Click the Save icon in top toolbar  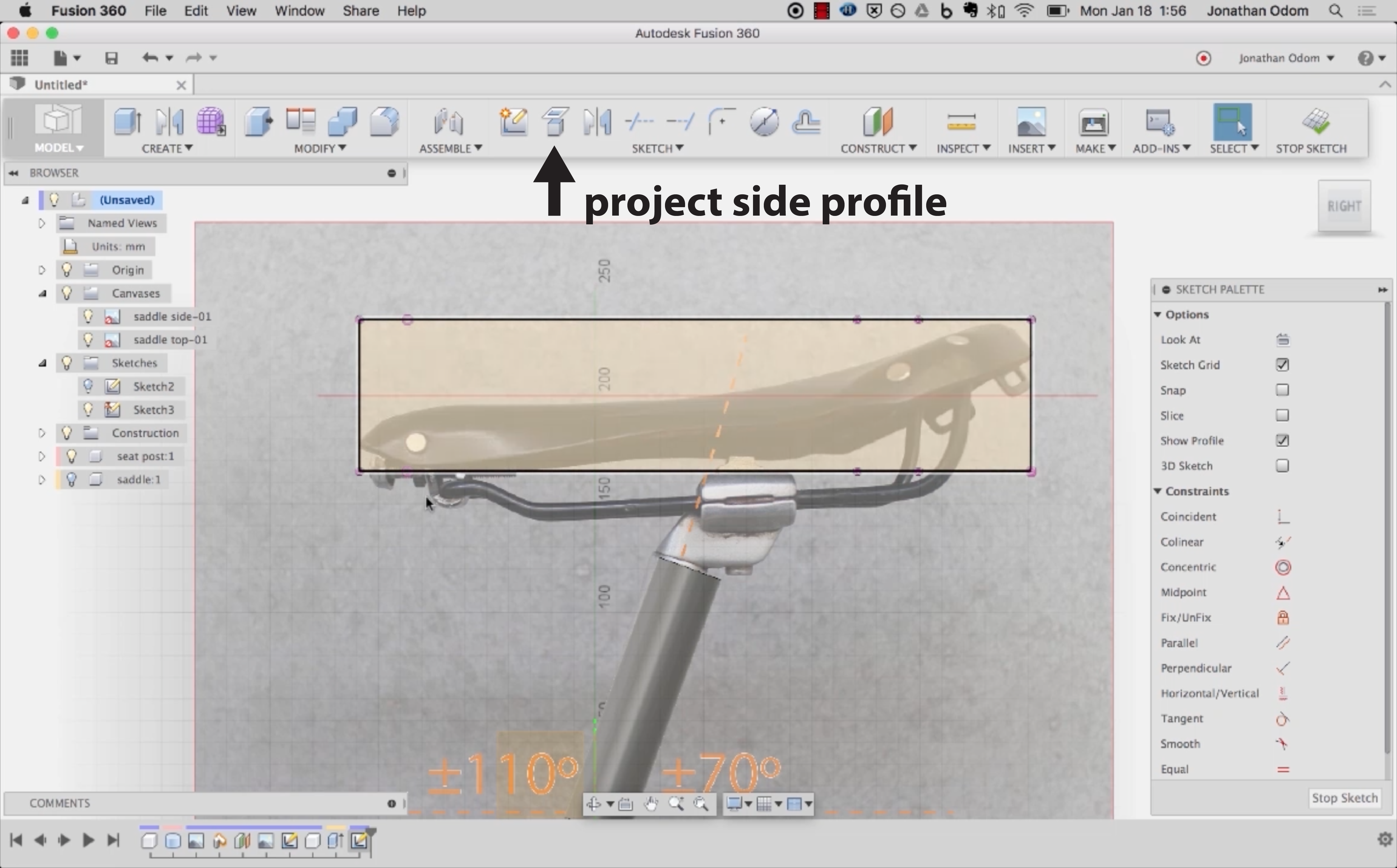[111, 58]
